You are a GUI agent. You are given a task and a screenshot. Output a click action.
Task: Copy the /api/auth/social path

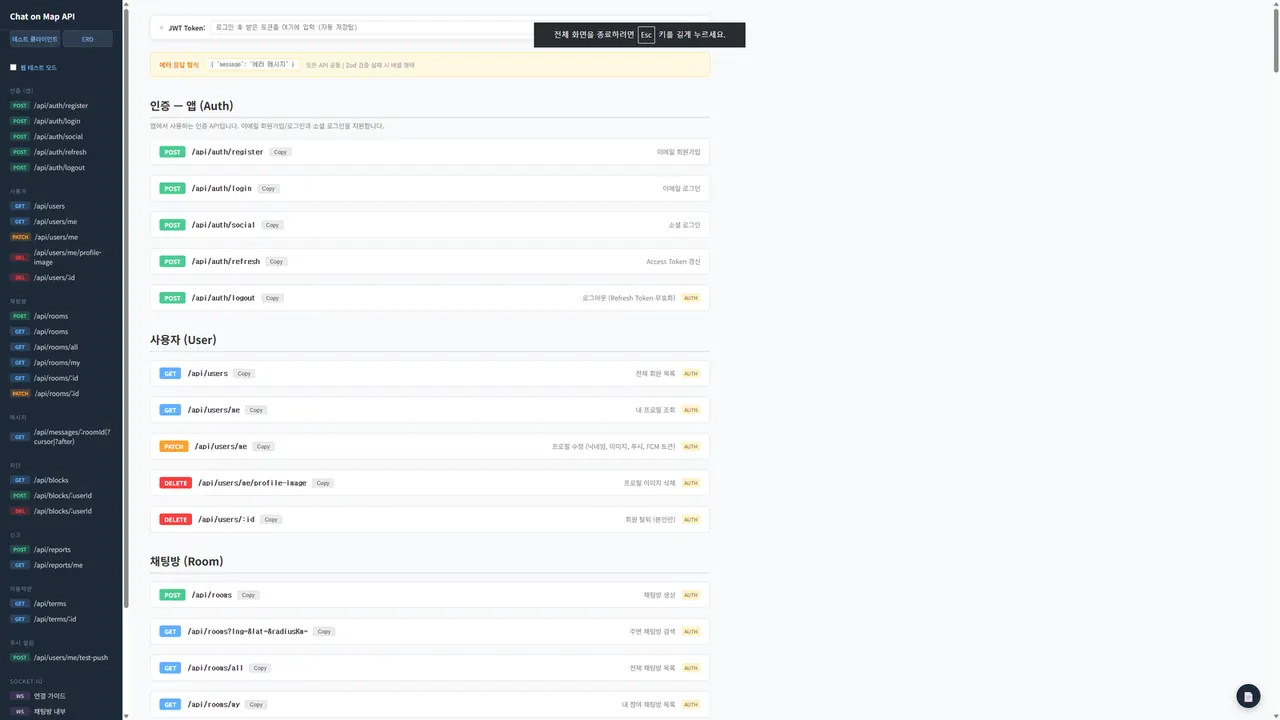pos(272,225)
